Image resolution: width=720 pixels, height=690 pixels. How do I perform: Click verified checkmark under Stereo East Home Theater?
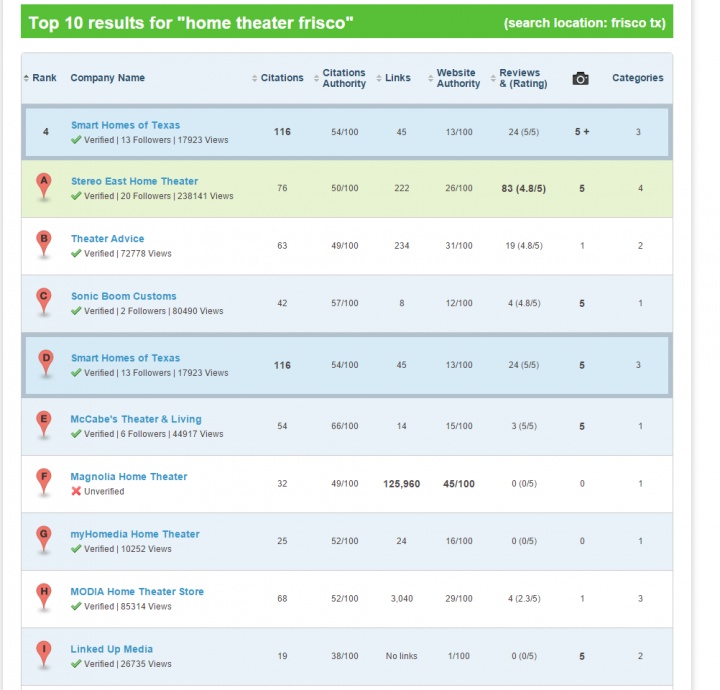[76, 196]
